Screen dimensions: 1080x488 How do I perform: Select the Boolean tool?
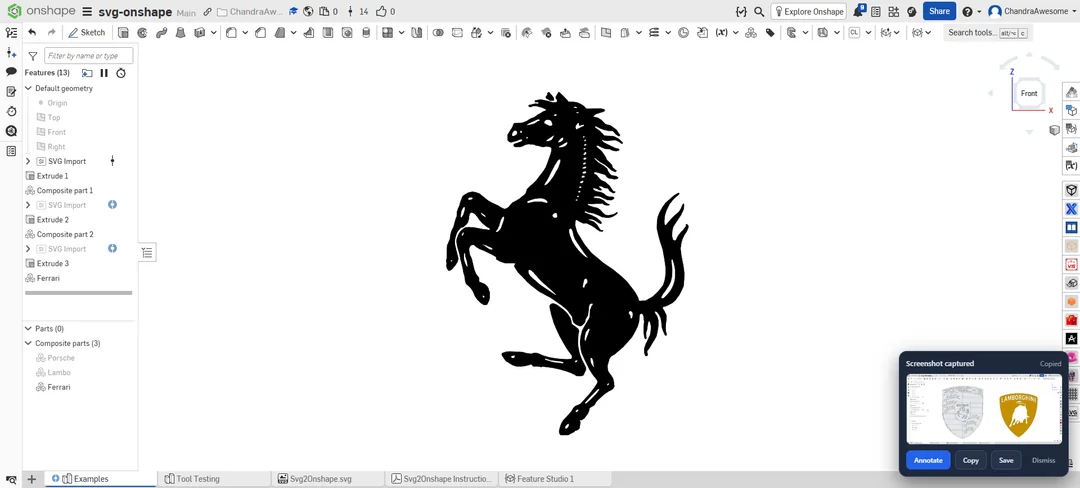[x=438, y=32]
